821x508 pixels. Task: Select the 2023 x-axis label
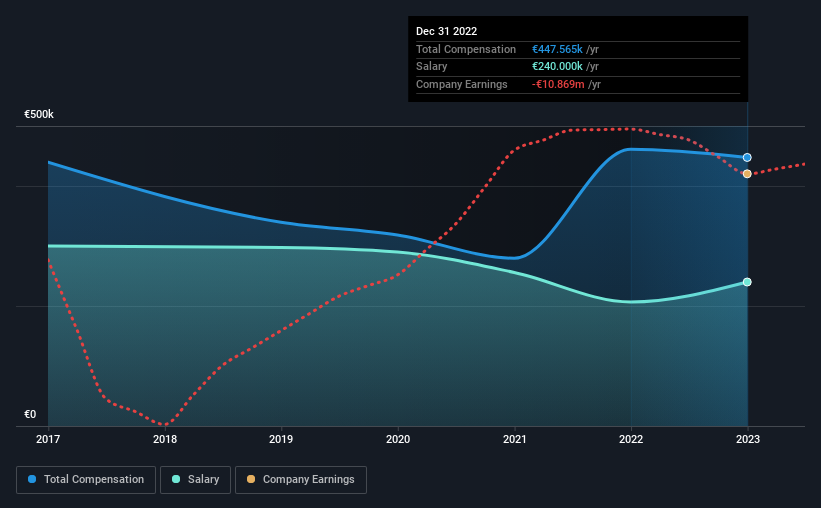tap(748, 439)
